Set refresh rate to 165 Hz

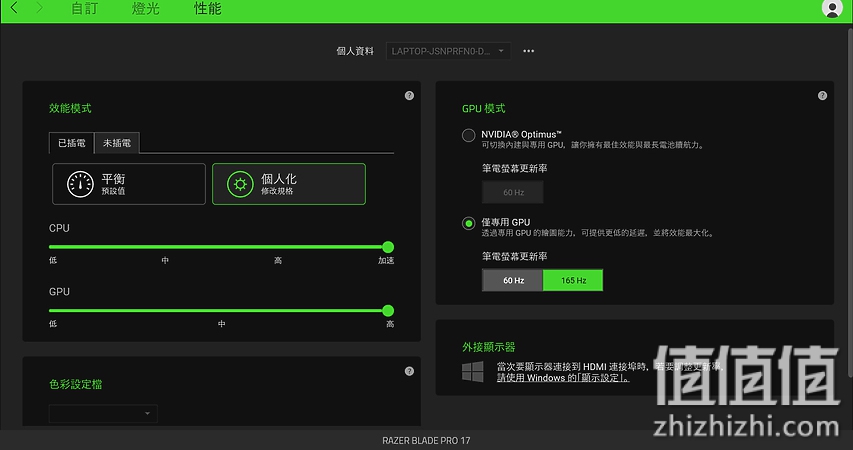[573, 280]
